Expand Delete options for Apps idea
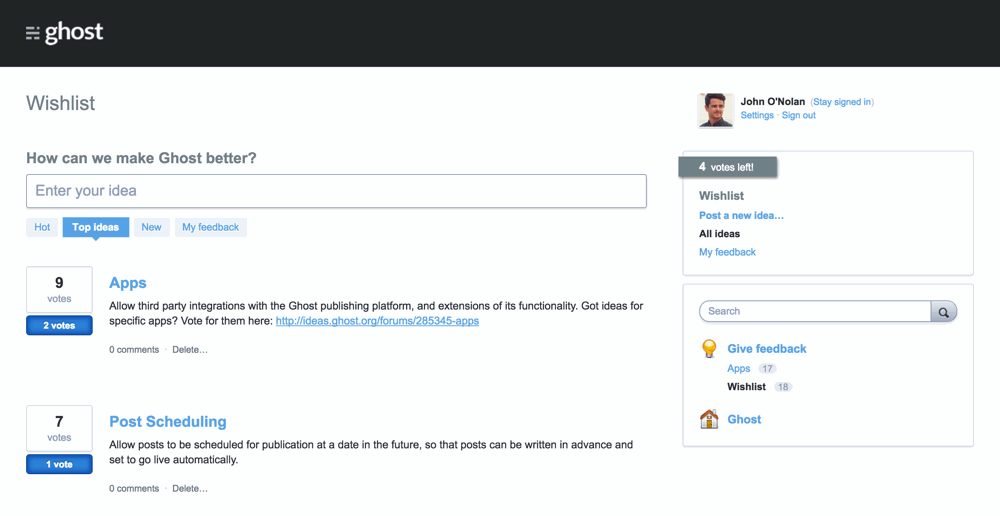The height and width of the screenshot is (516, 1000). [x=190, y=350]
